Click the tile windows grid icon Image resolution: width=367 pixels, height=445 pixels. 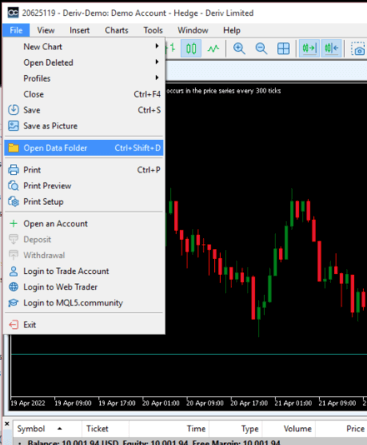[283, 49]
